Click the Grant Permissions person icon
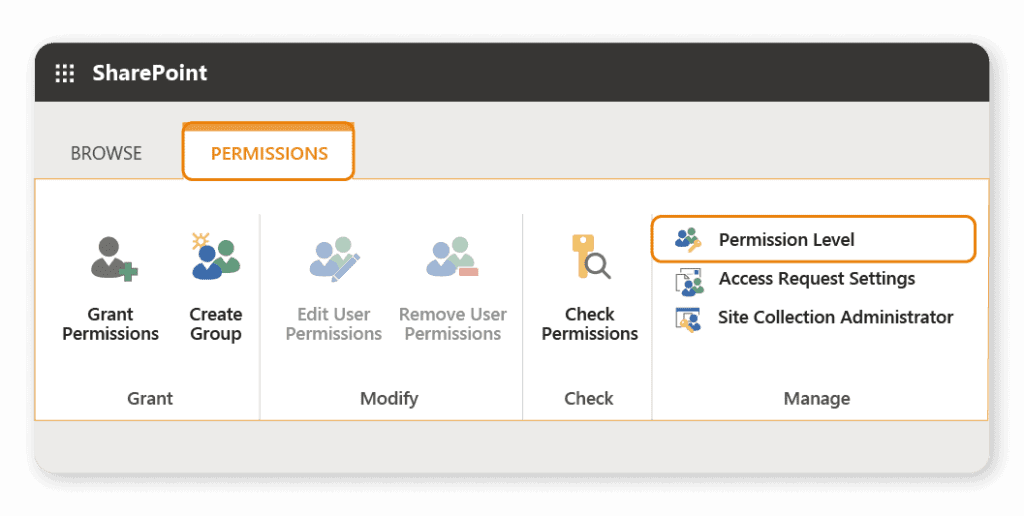The height and width of the screenshot is (516, 1024). click(x=112, y=258)
